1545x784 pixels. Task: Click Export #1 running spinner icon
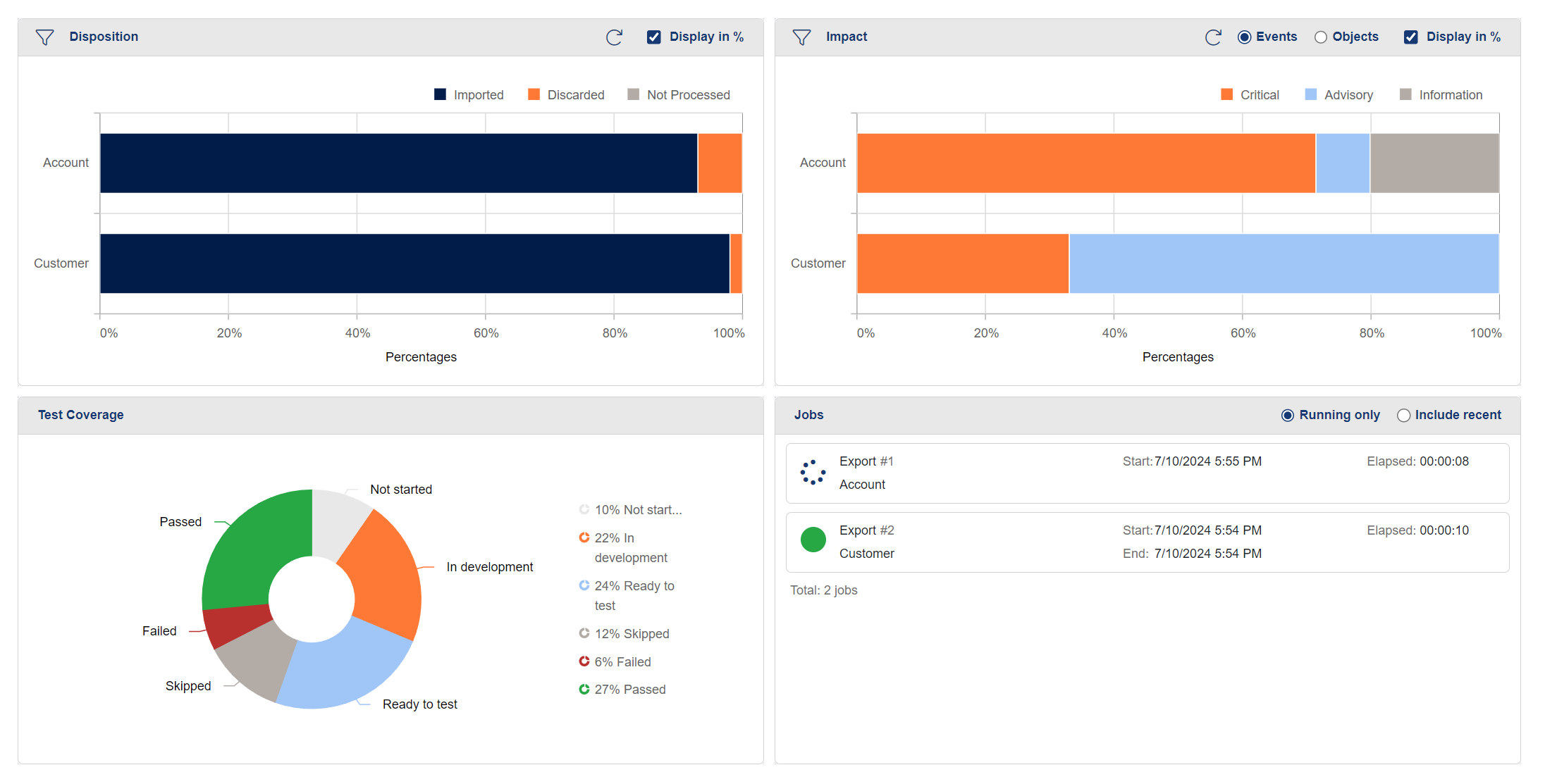click(813, 473)
